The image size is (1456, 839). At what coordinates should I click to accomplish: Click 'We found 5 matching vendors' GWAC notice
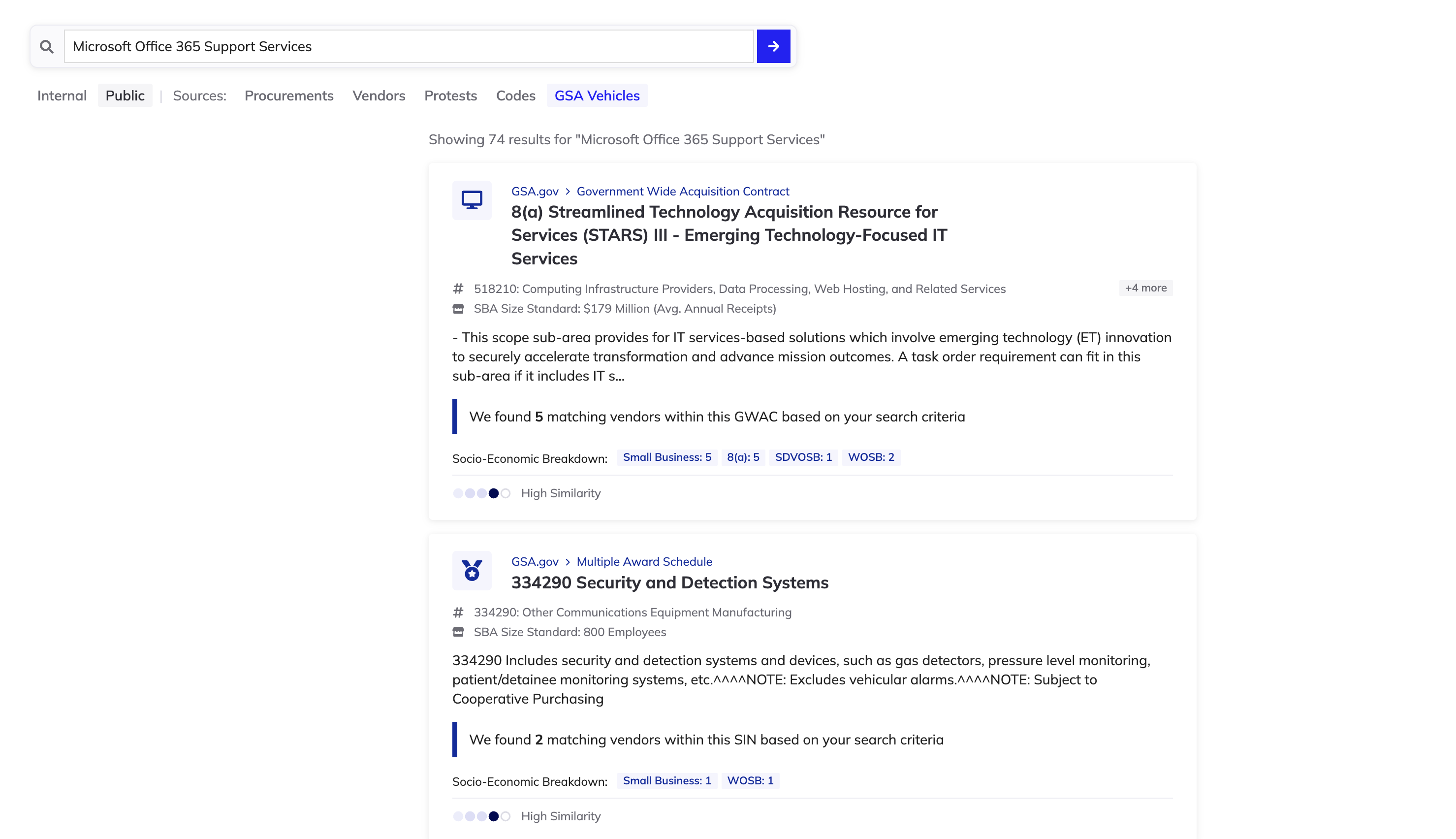[717, 417]
